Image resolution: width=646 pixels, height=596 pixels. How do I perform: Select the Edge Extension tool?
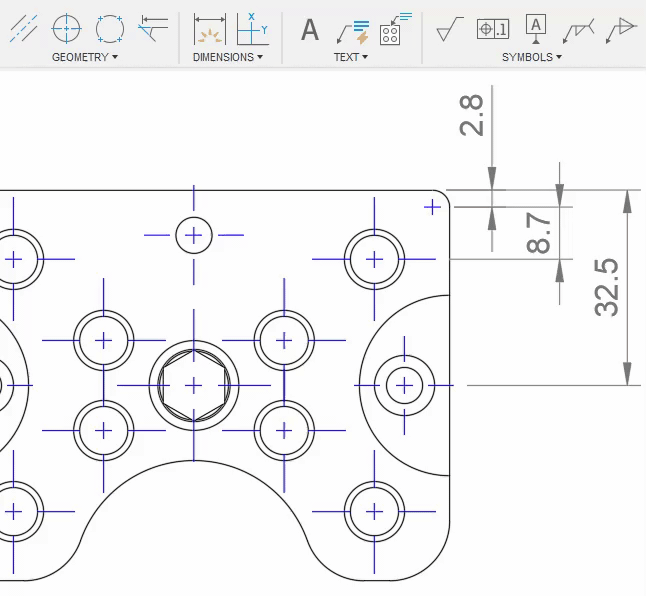point(153,28)
